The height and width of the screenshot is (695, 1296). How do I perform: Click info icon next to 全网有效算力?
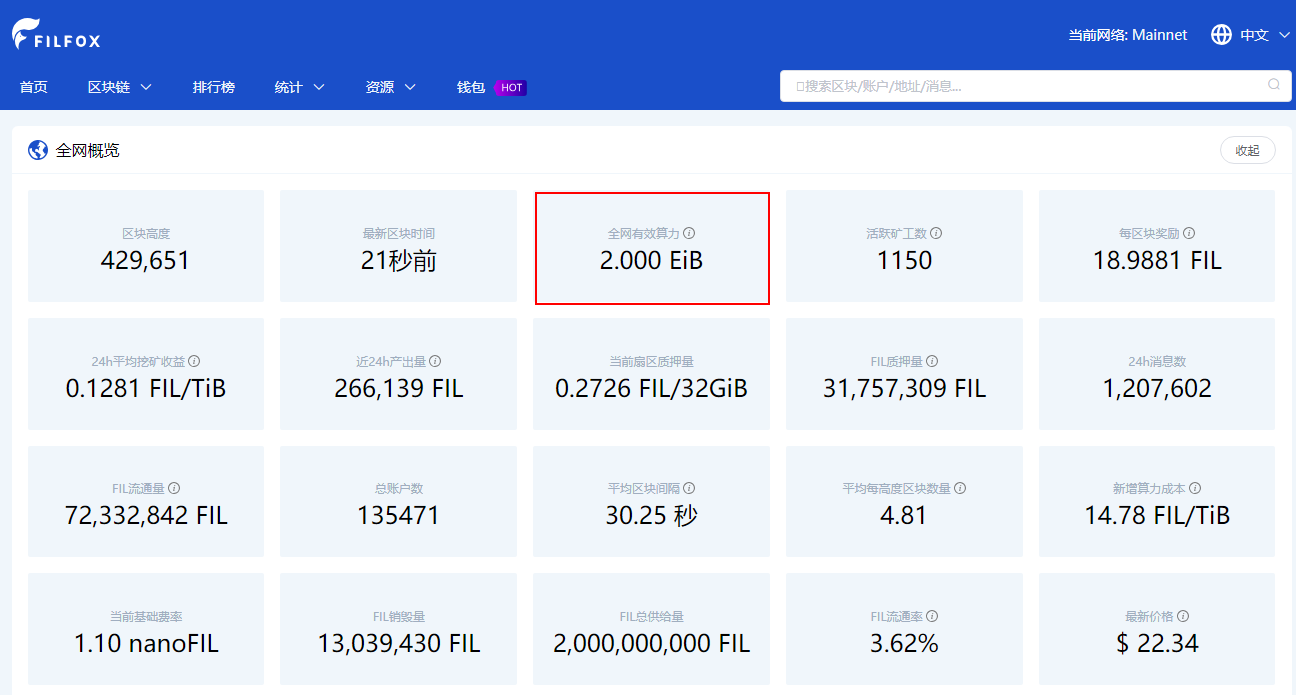tap(689, 233)
